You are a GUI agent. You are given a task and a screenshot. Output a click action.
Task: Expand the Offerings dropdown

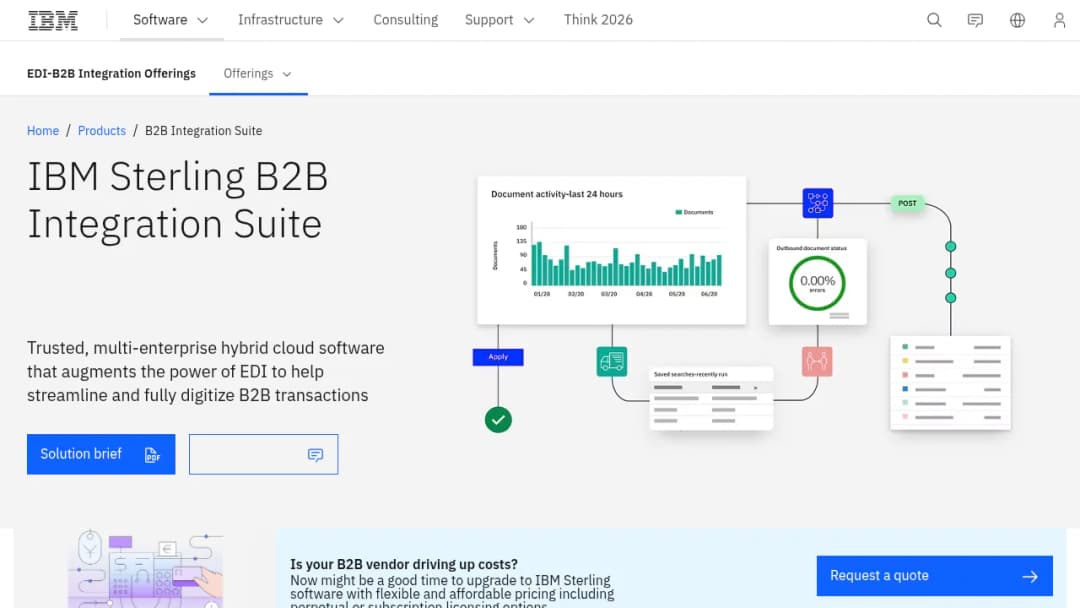(258, 74)
